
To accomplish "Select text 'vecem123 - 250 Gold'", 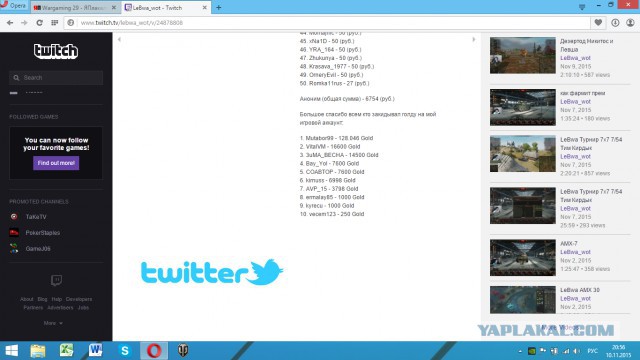I will click(x=336, y=214).
